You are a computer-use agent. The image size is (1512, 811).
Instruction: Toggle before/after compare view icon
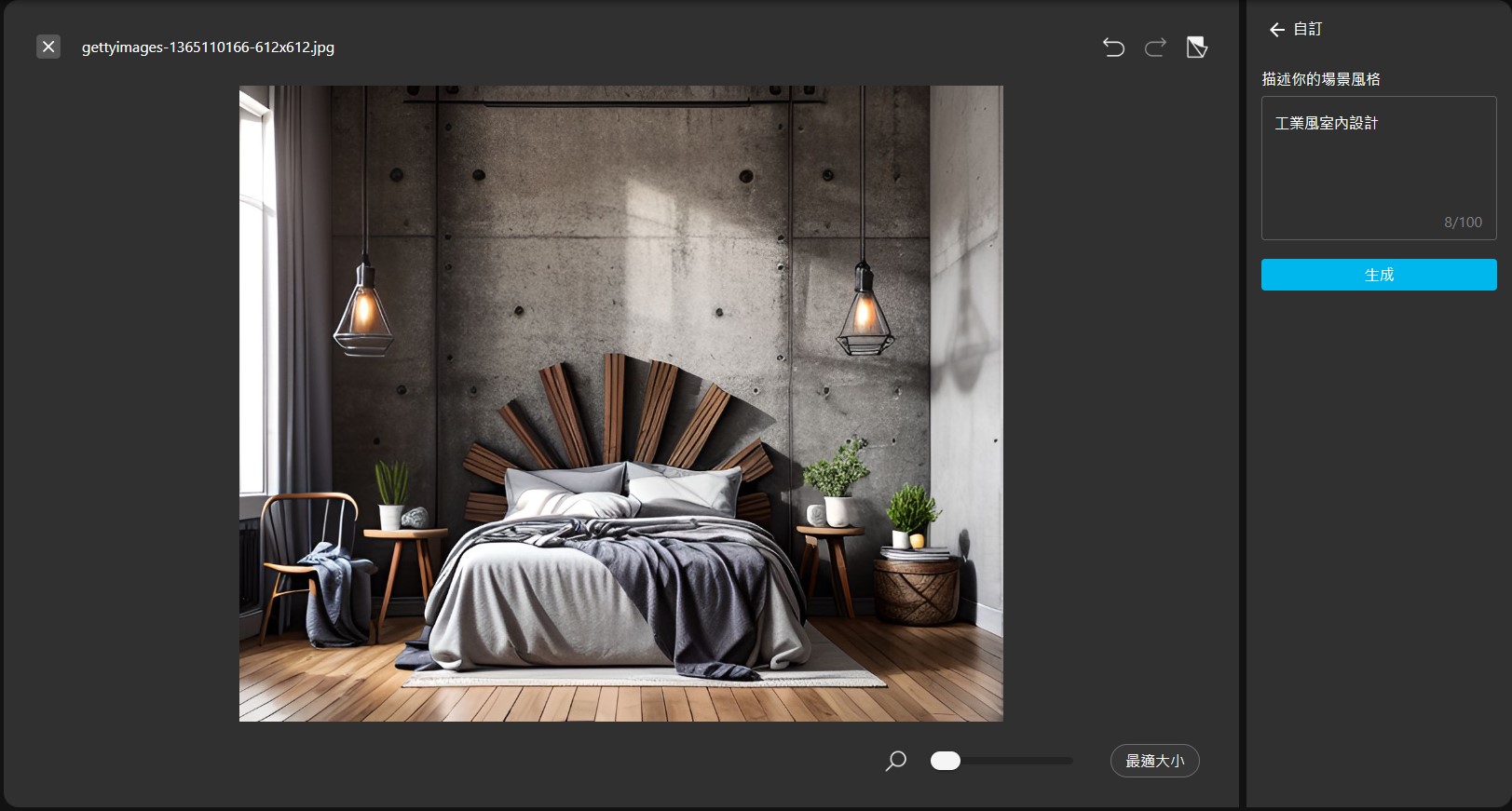point(1197,47)
